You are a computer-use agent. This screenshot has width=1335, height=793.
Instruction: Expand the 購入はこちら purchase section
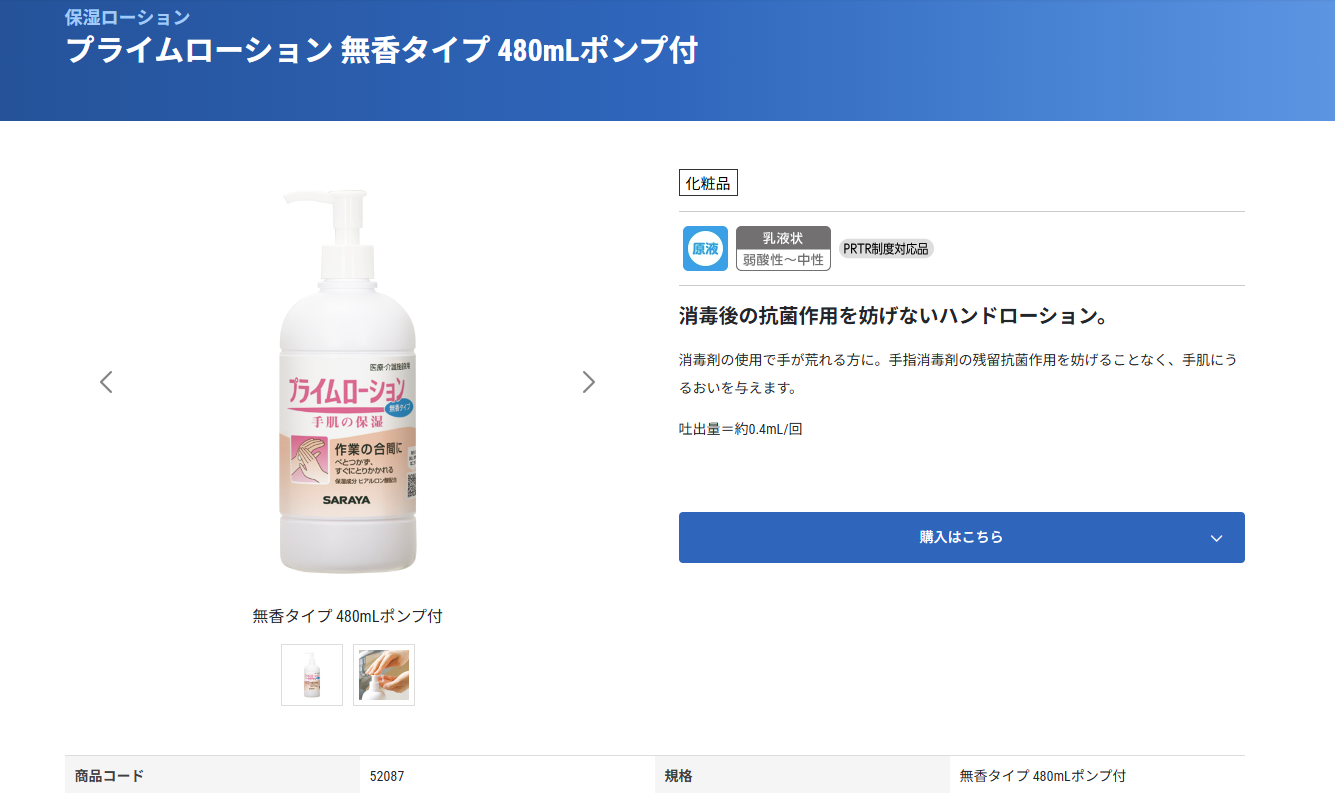tap(961, 537)
